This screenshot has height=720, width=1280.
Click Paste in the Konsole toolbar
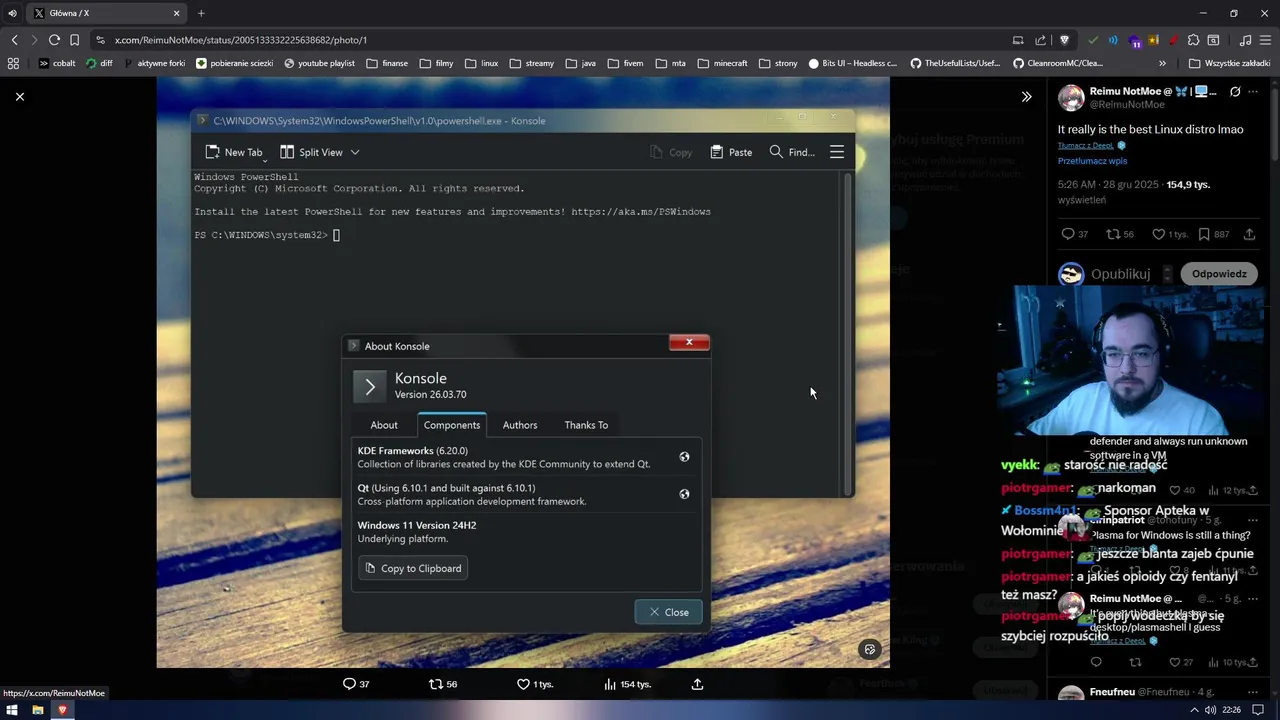click(x=731, y=152)
